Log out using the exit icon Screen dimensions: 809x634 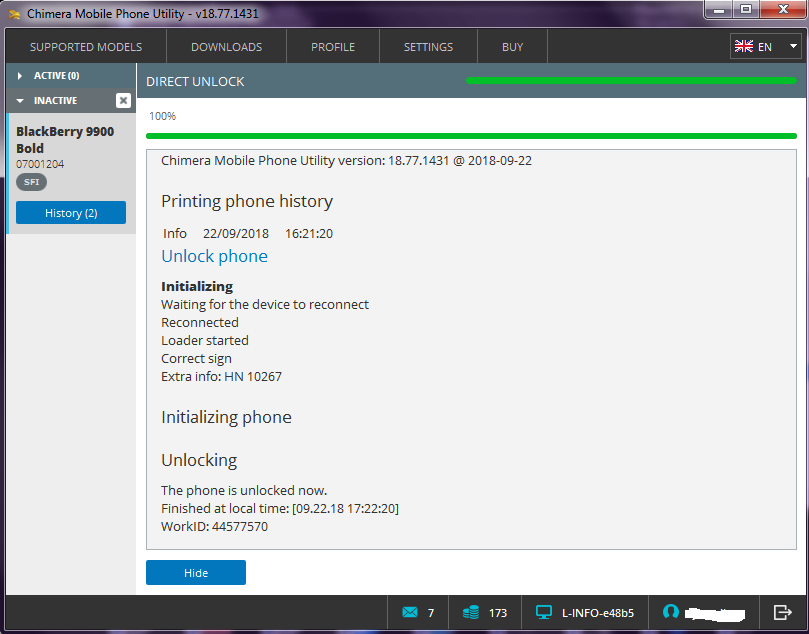pyautogui.click(x=783, y=612)
